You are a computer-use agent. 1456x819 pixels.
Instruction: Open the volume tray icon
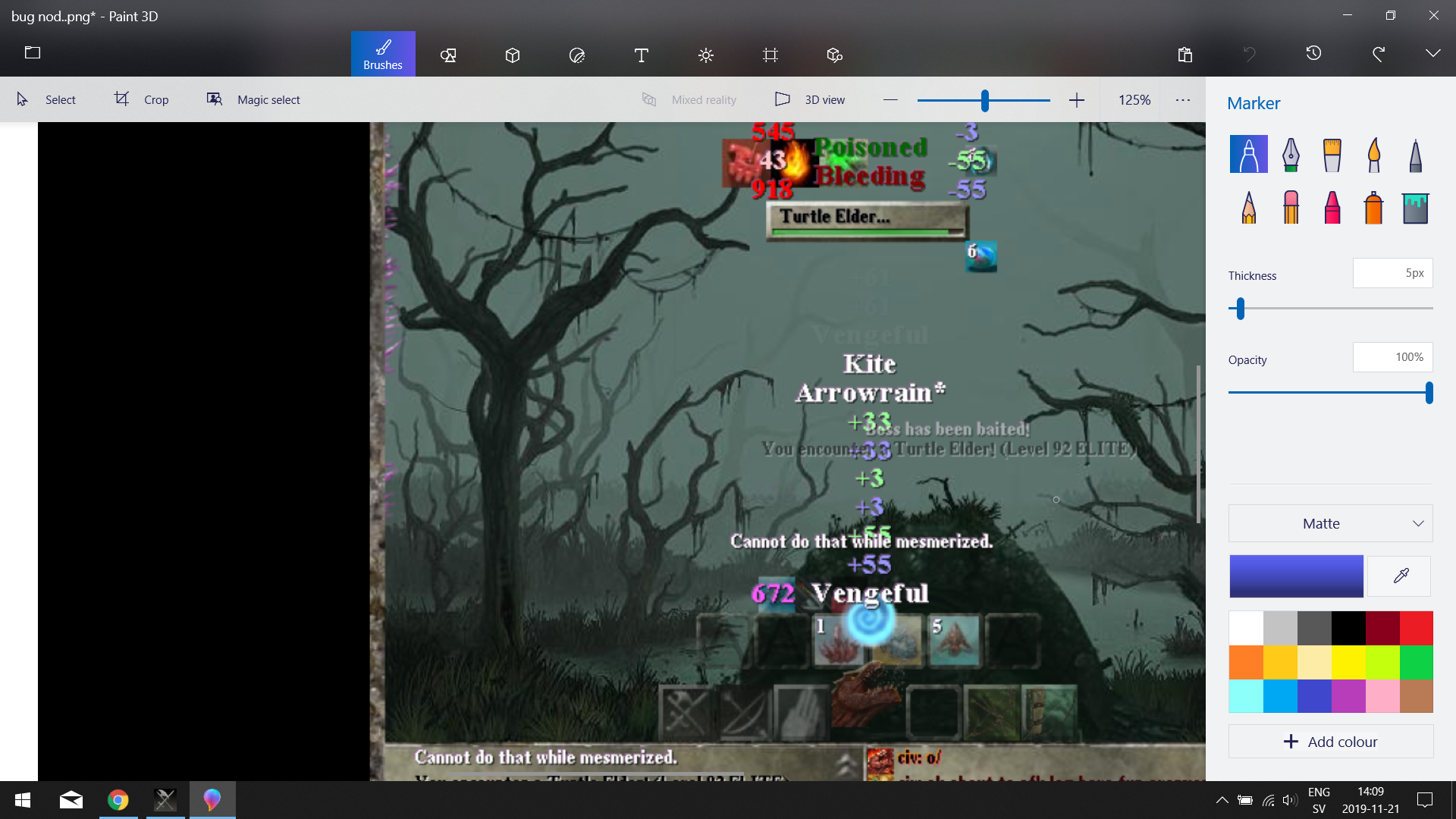tap(1289, 800)
